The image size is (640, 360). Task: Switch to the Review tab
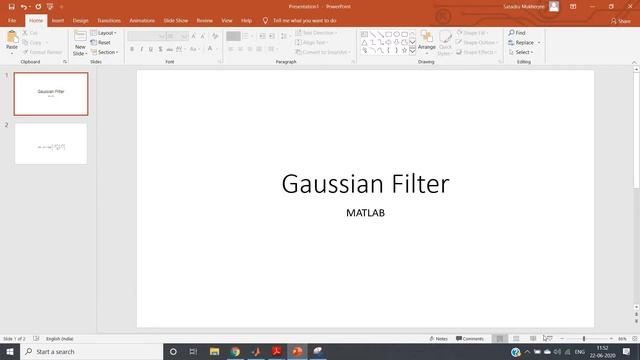[204, 20]
